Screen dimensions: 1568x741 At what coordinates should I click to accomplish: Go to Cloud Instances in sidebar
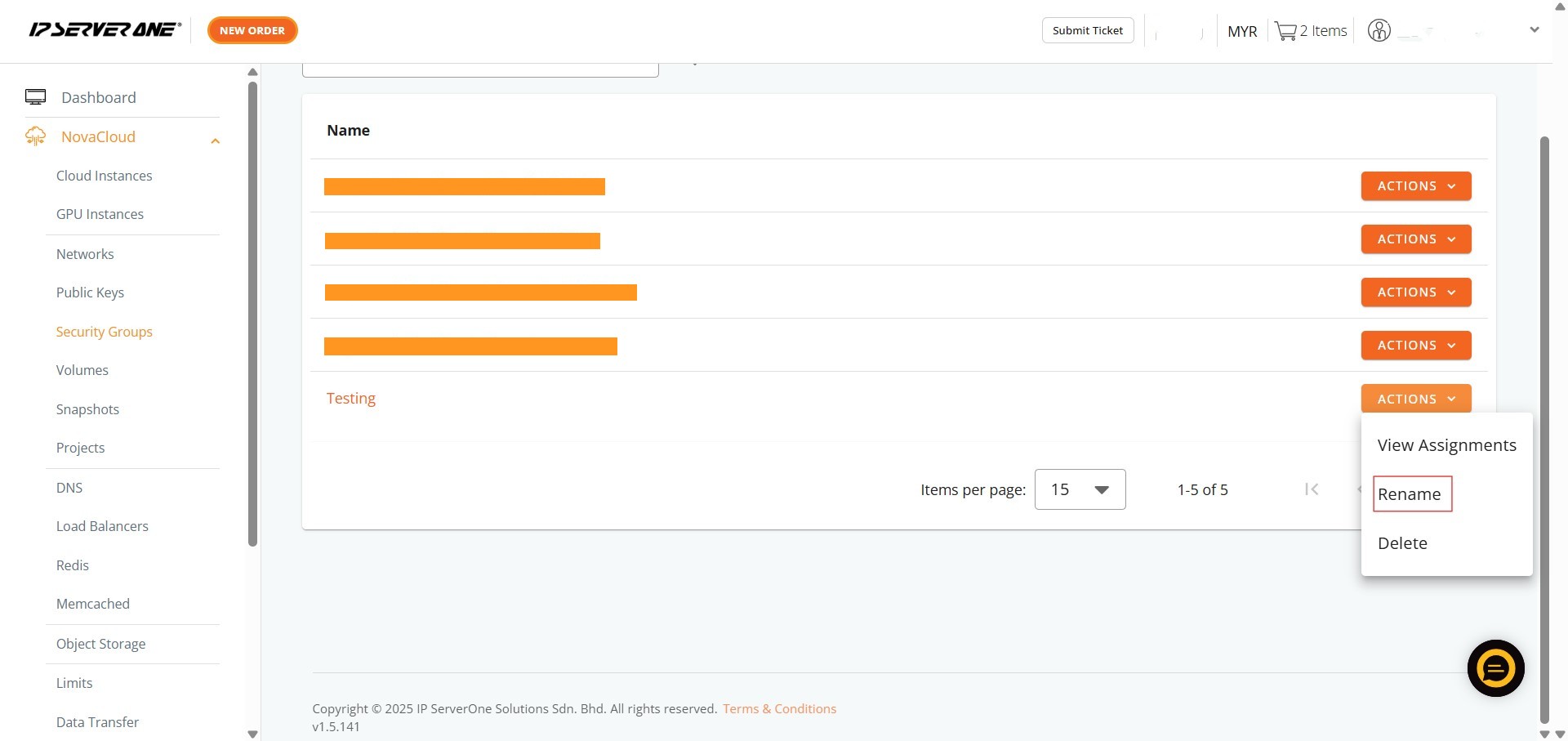pyautogui.click(x=104, y=176)
